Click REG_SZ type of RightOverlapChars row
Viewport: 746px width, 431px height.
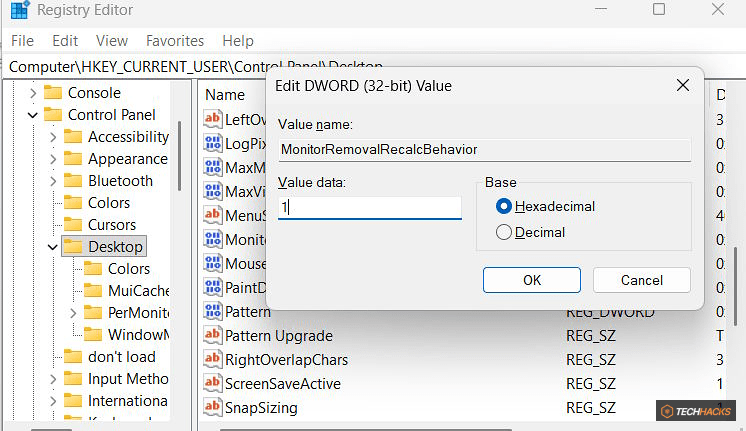[x=591, y=360]
